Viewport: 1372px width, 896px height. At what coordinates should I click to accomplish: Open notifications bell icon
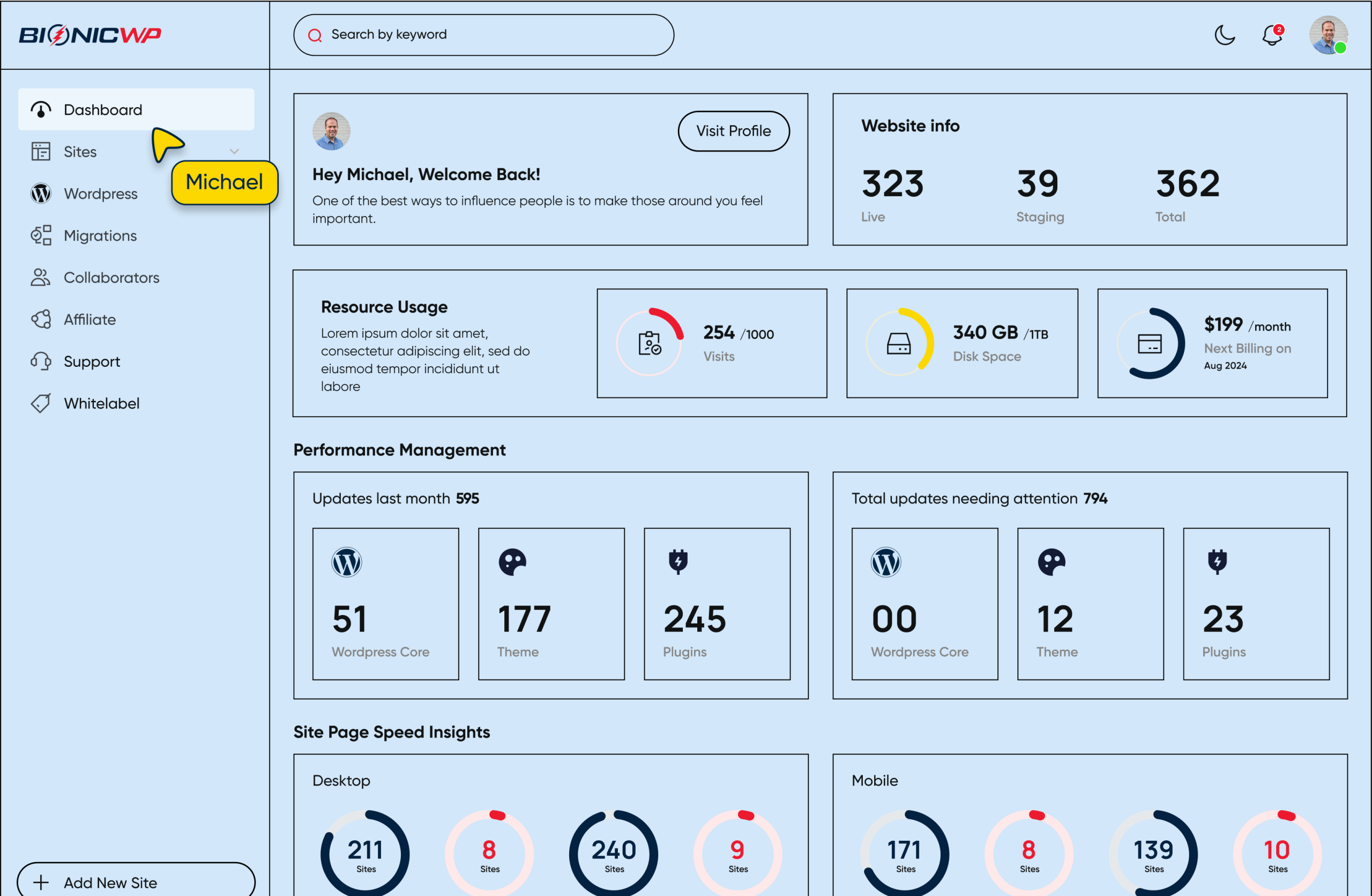pos(1272,35)
